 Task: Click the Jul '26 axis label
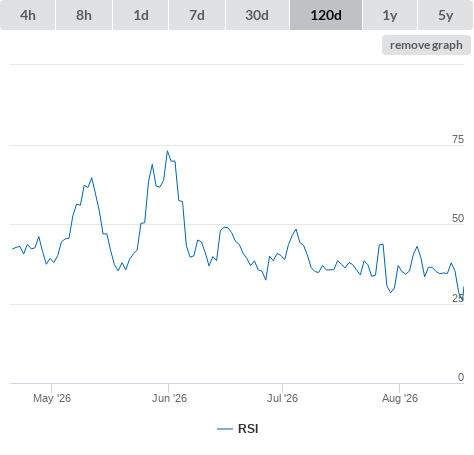(282, 398)
